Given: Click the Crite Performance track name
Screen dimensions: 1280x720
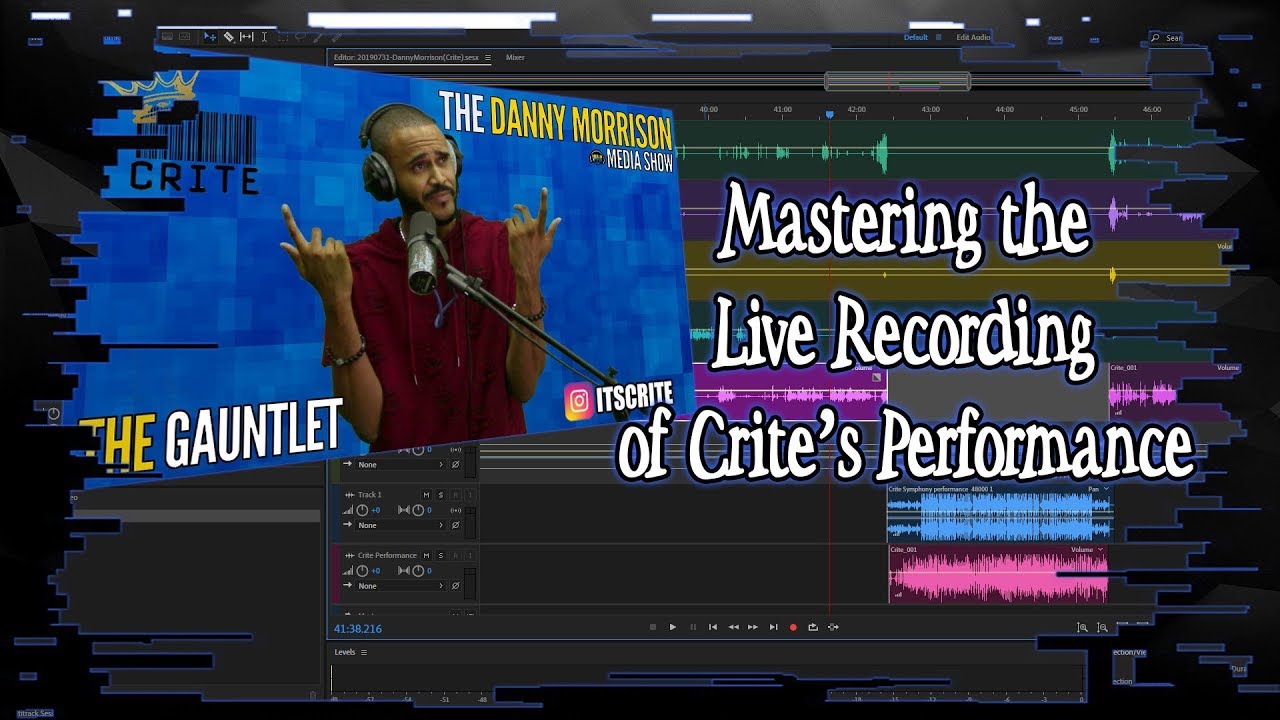Looking at the screenshot, I should 387,555.
